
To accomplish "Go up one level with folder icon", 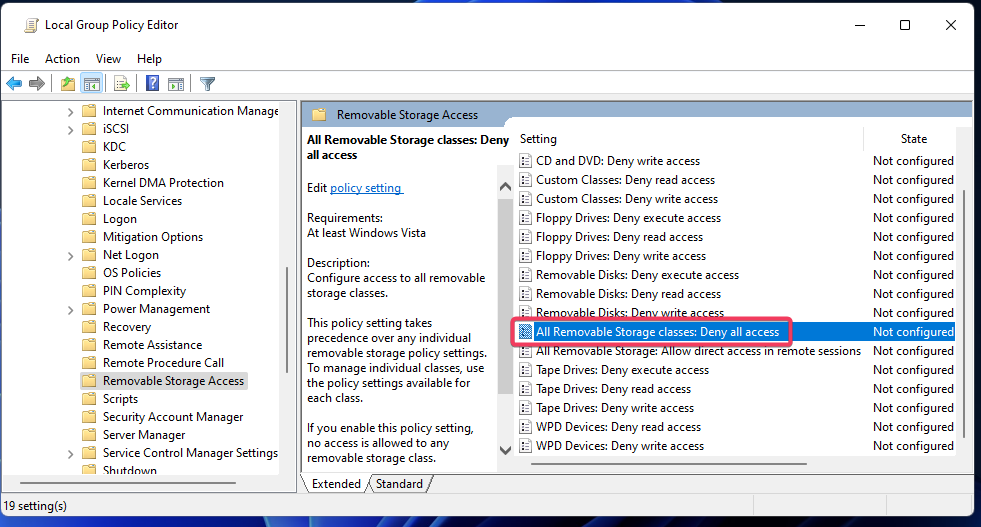I will (x=68, y=83).
